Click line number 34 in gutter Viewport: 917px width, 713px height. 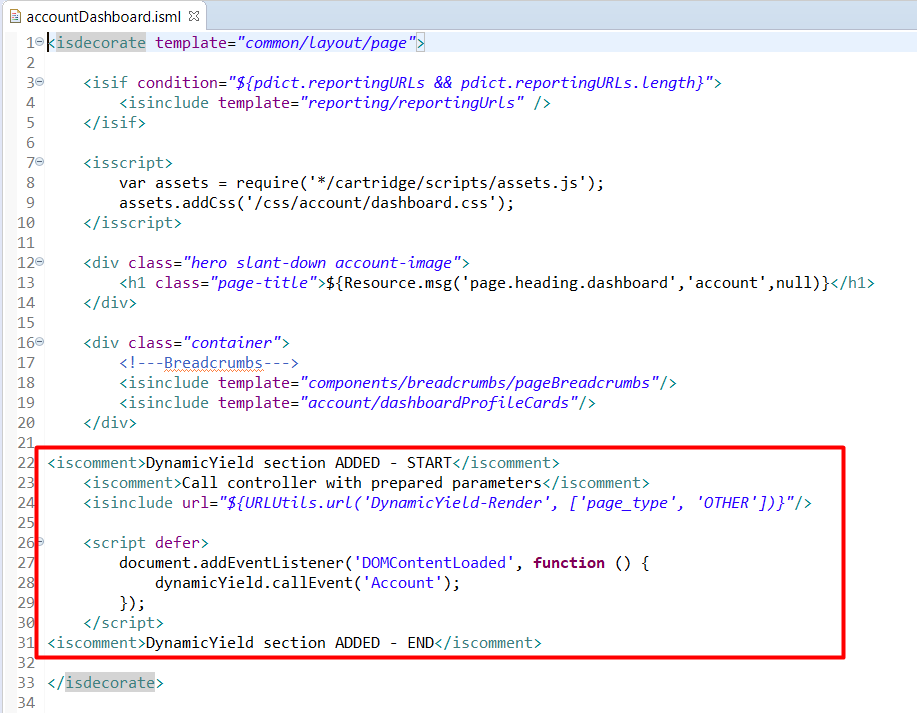click(x=26, y=703)
